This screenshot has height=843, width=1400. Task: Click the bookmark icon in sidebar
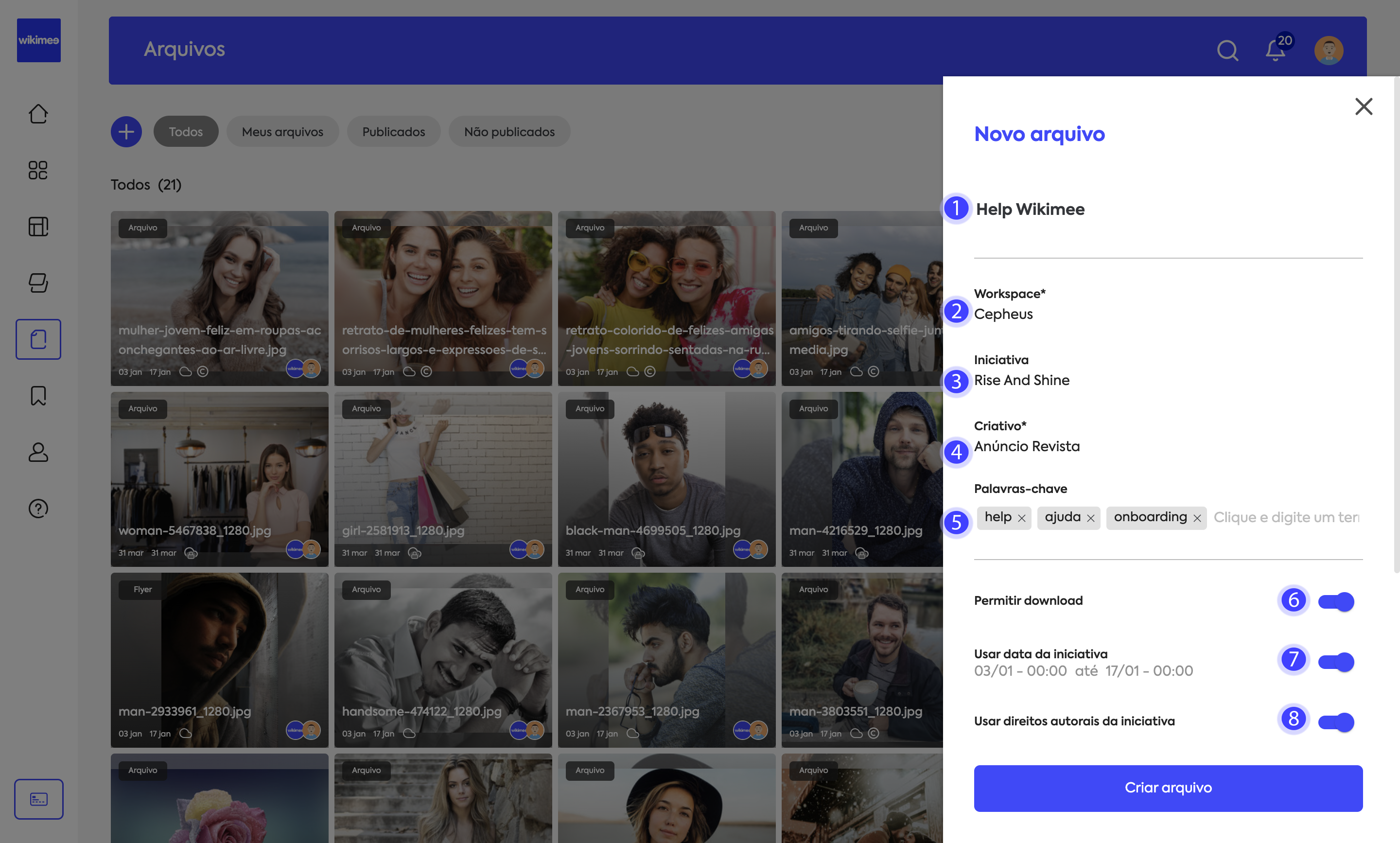38,395
